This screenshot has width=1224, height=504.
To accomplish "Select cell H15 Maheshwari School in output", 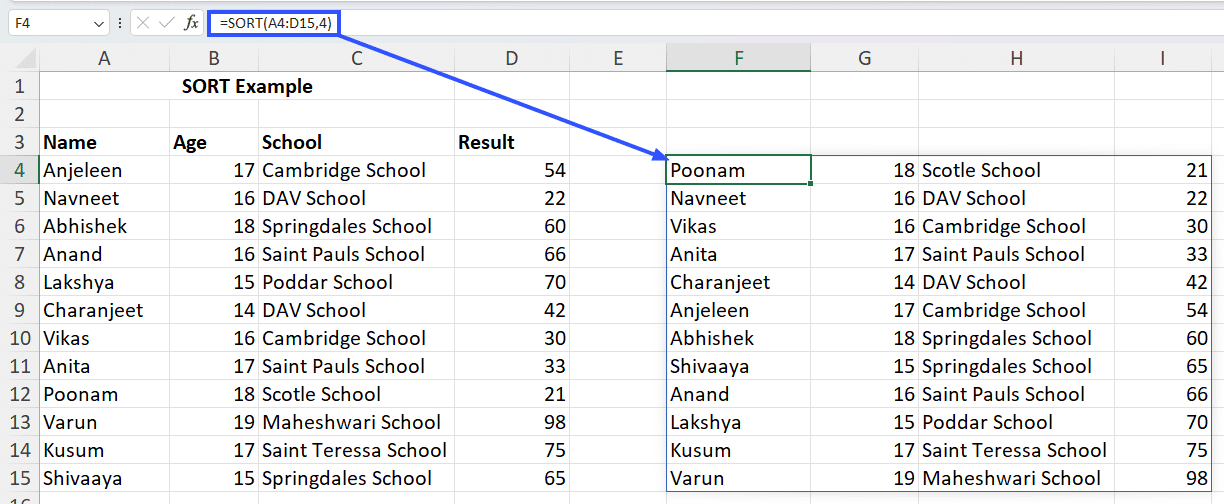I will click(x=1016, y=478).
